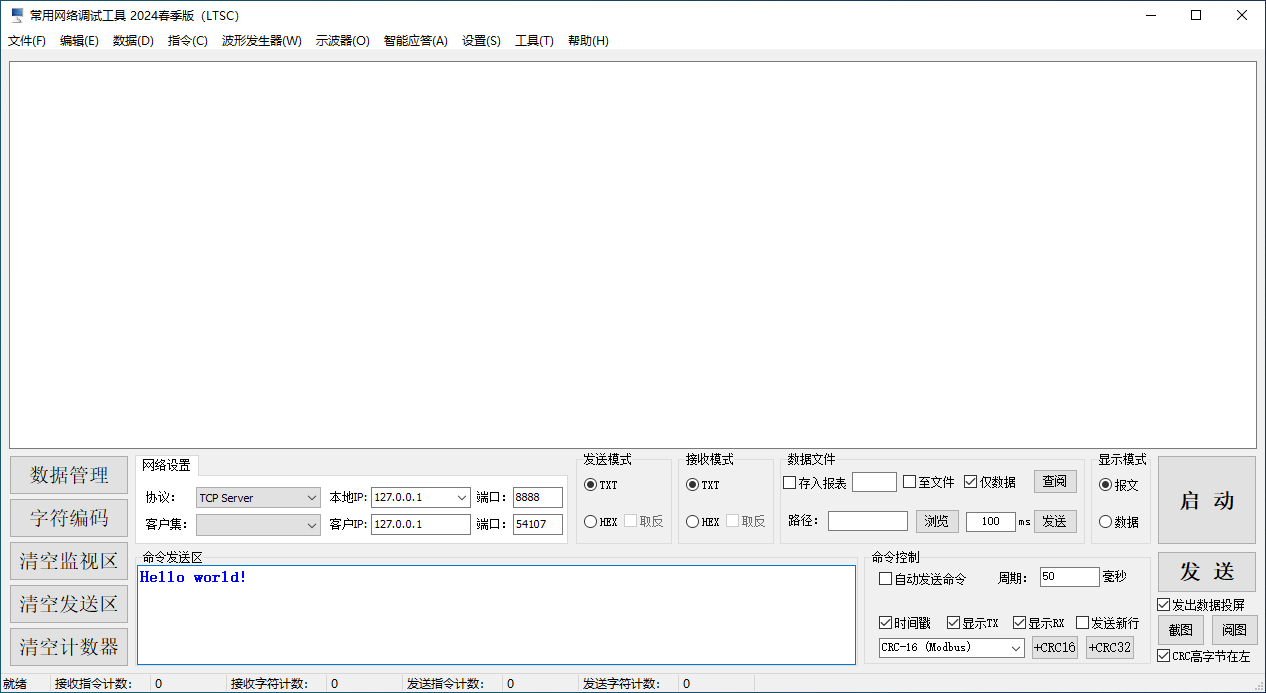Open the 设置(S) menu
Screen dimensions: 1266x693
point(481,41)
